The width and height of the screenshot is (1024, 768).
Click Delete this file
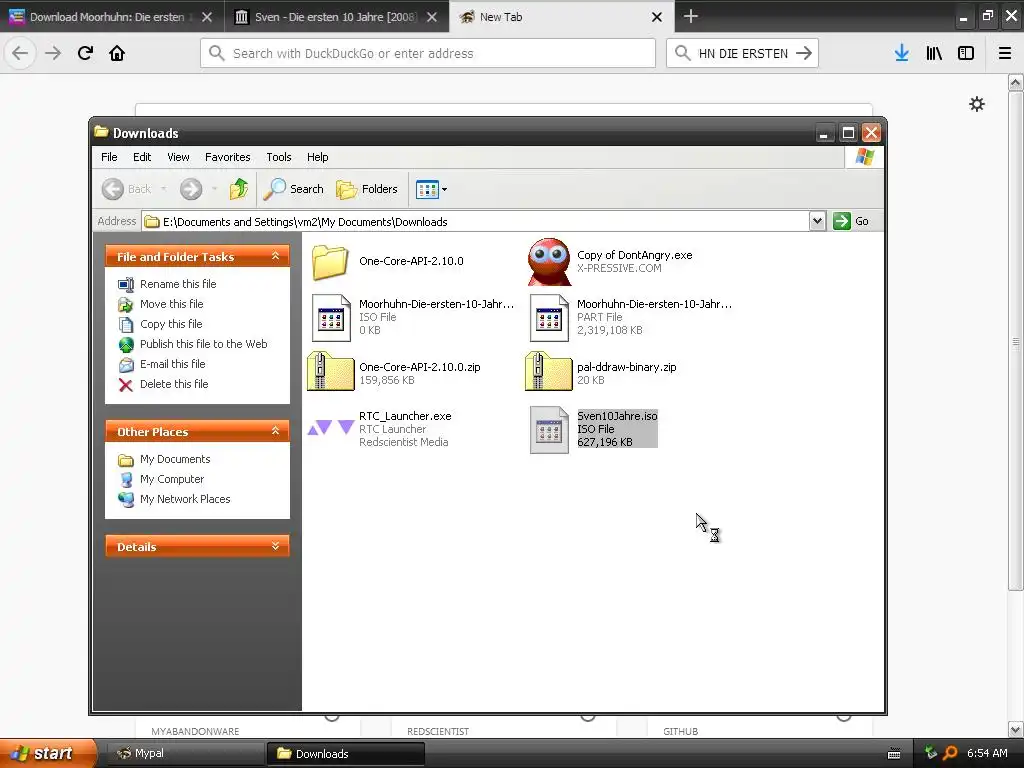click(x=174, y=384)
